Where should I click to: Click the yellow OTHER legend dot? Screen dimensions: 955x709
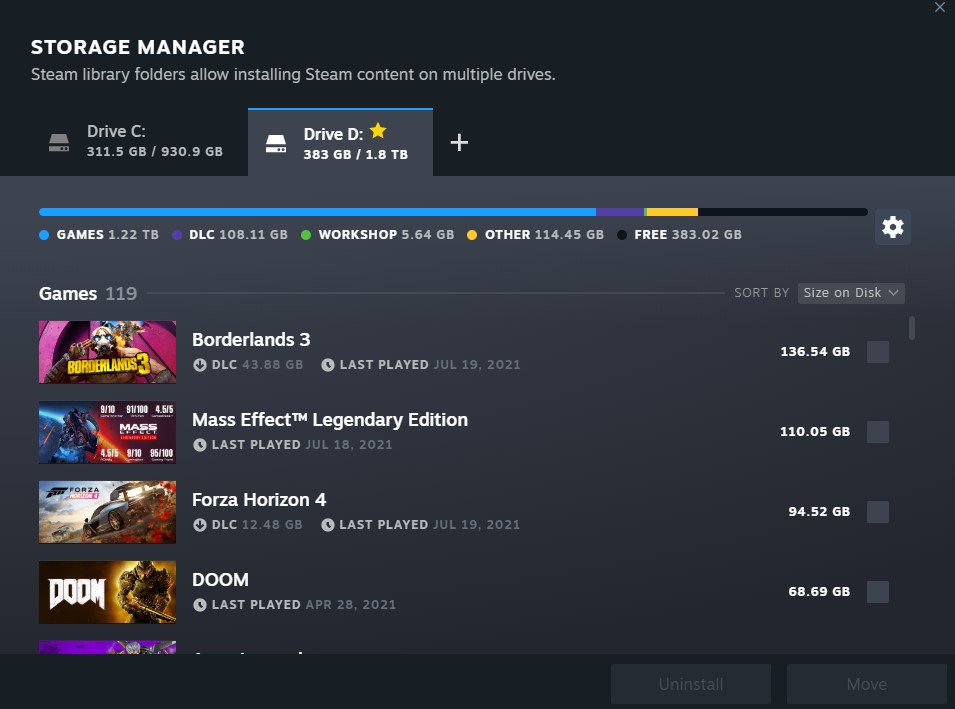point(472,235)
